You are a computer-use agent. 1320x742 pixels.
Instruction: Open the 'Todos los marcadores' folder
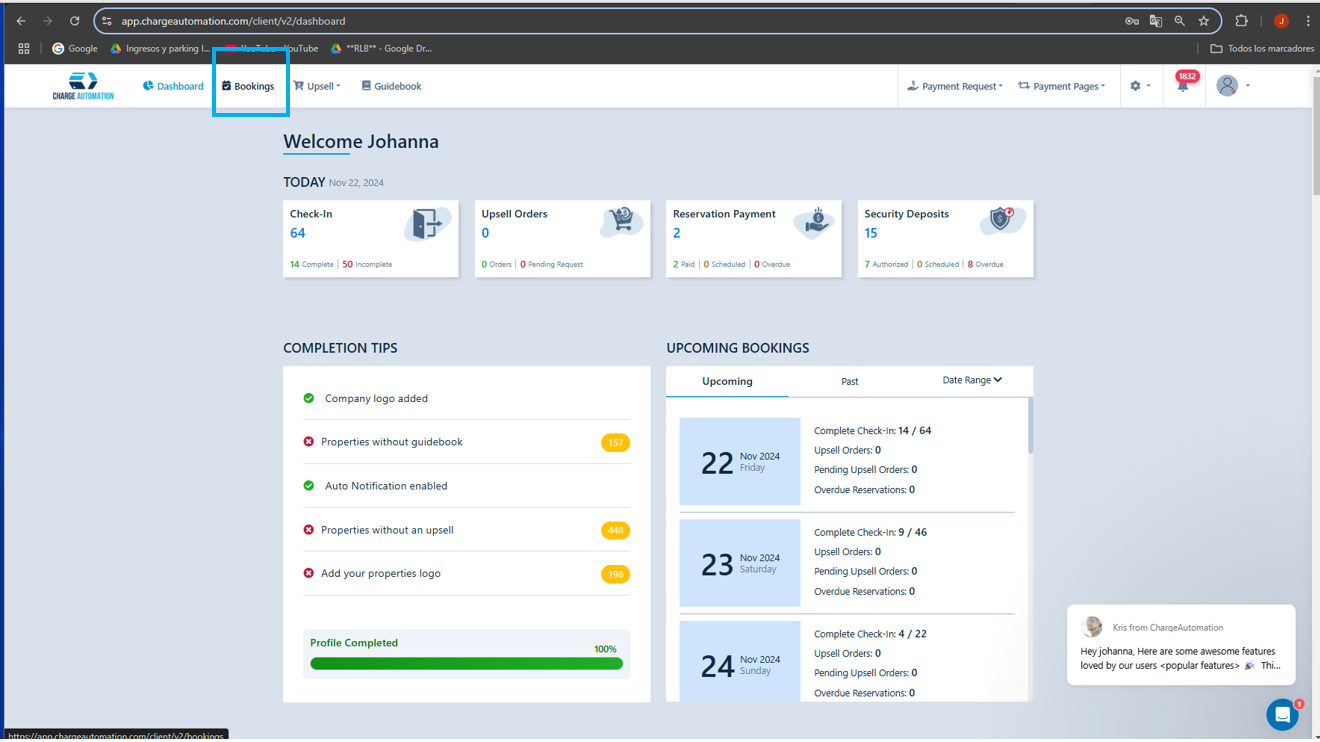1262,48
